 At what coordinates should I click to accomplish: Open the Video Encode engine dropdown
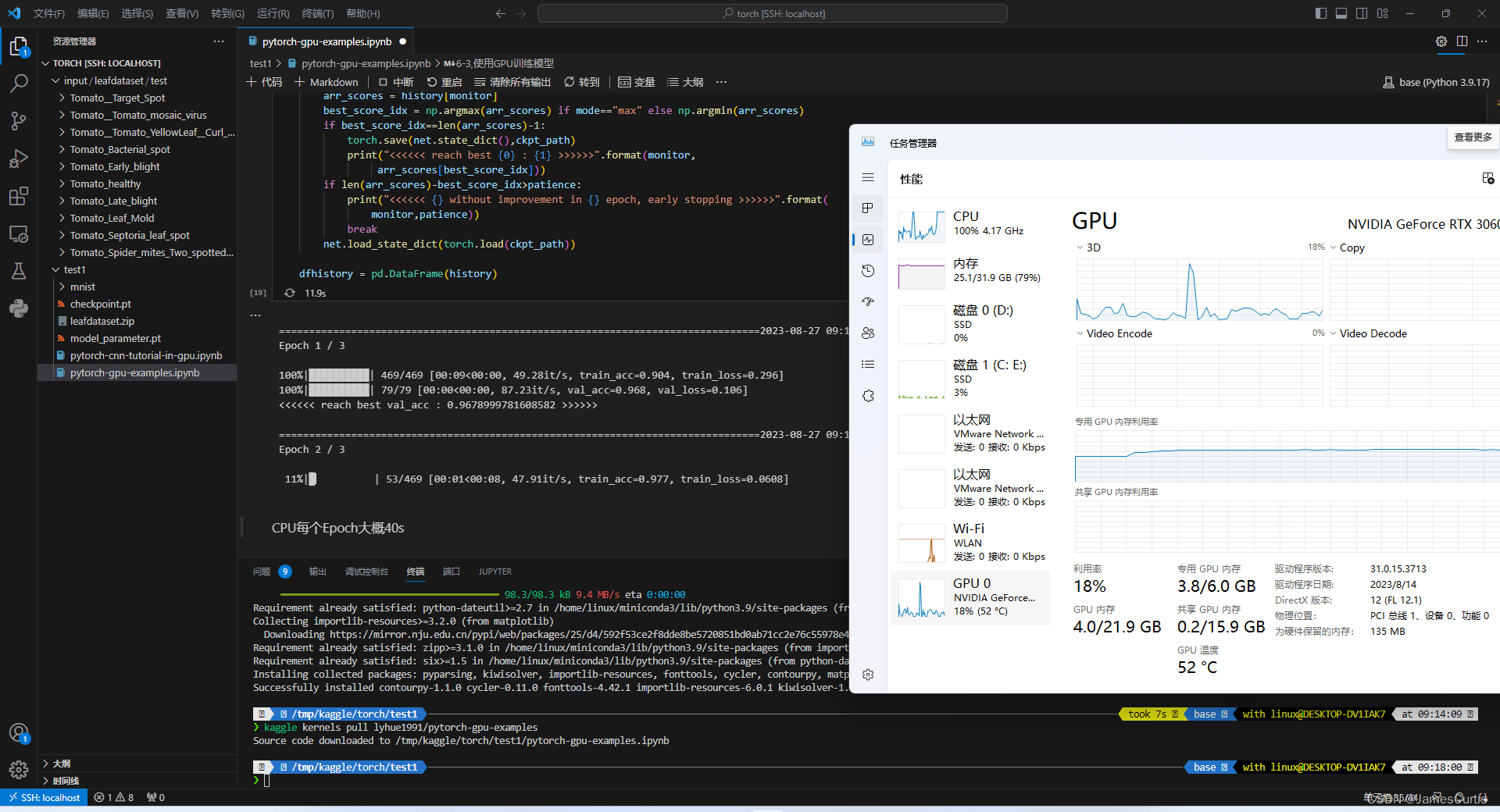tap(1080, 333)
